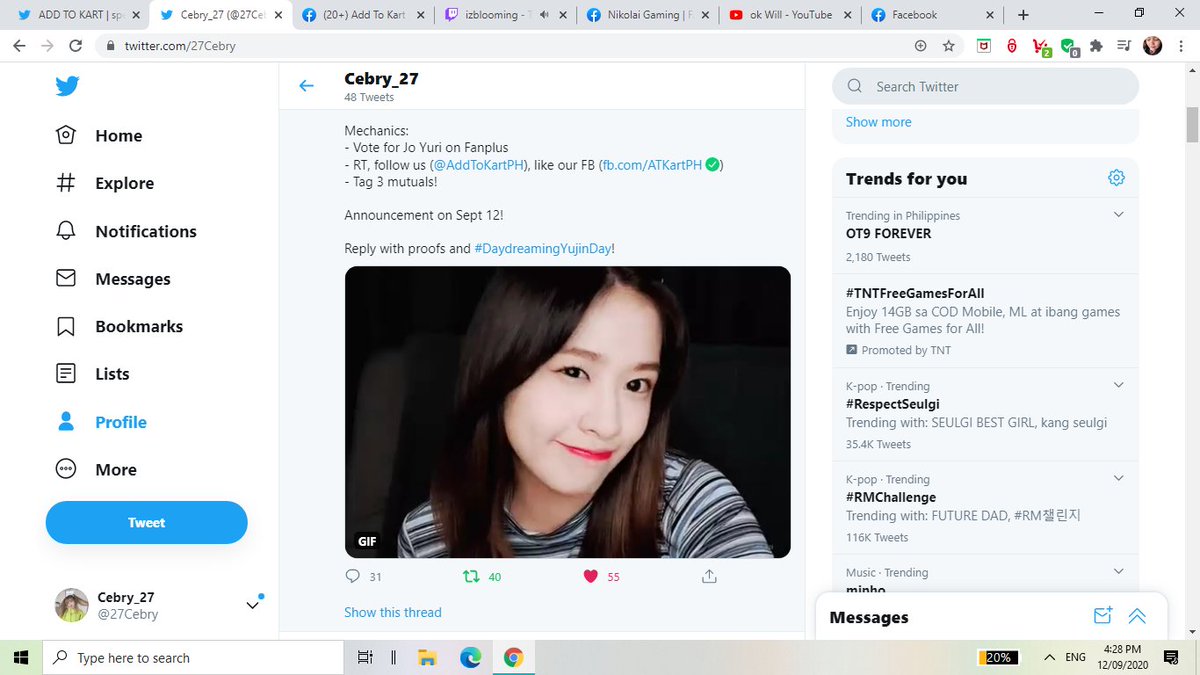
Task: Reply to the tweet with comment icon
Action: point(352,576)
